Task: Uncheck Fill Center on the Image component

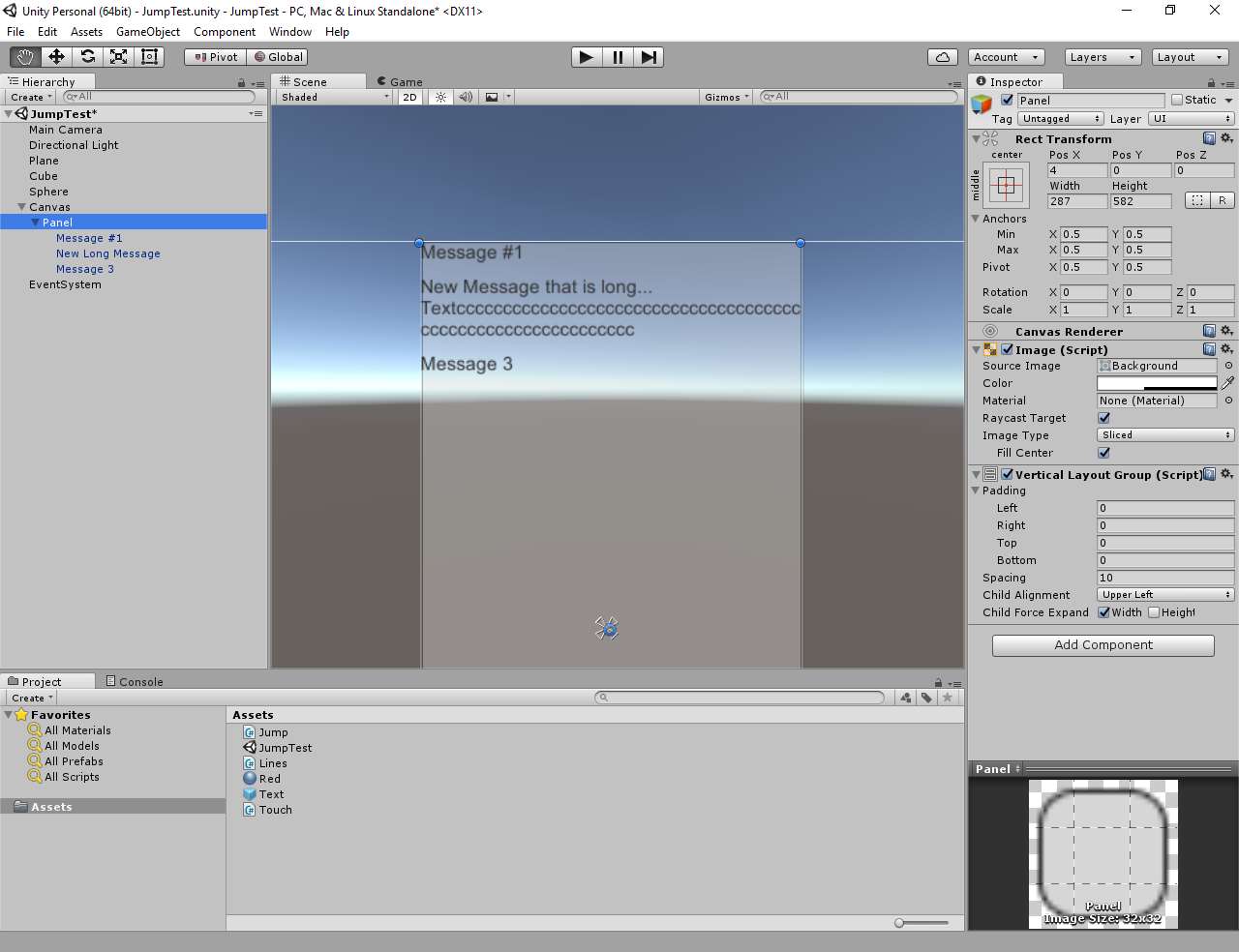Action: [1103, 453]
